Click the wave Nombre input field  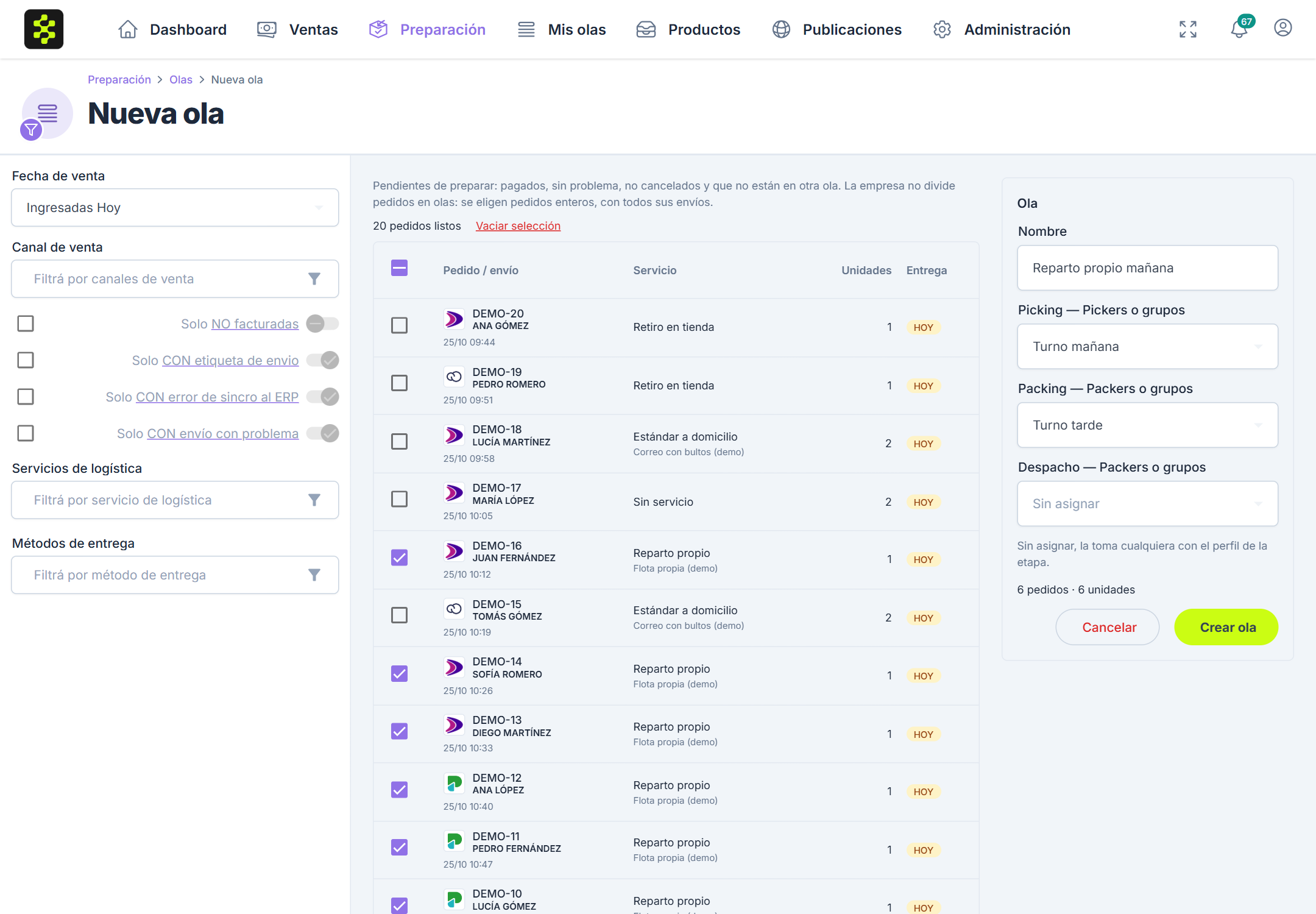(1147, 268)
